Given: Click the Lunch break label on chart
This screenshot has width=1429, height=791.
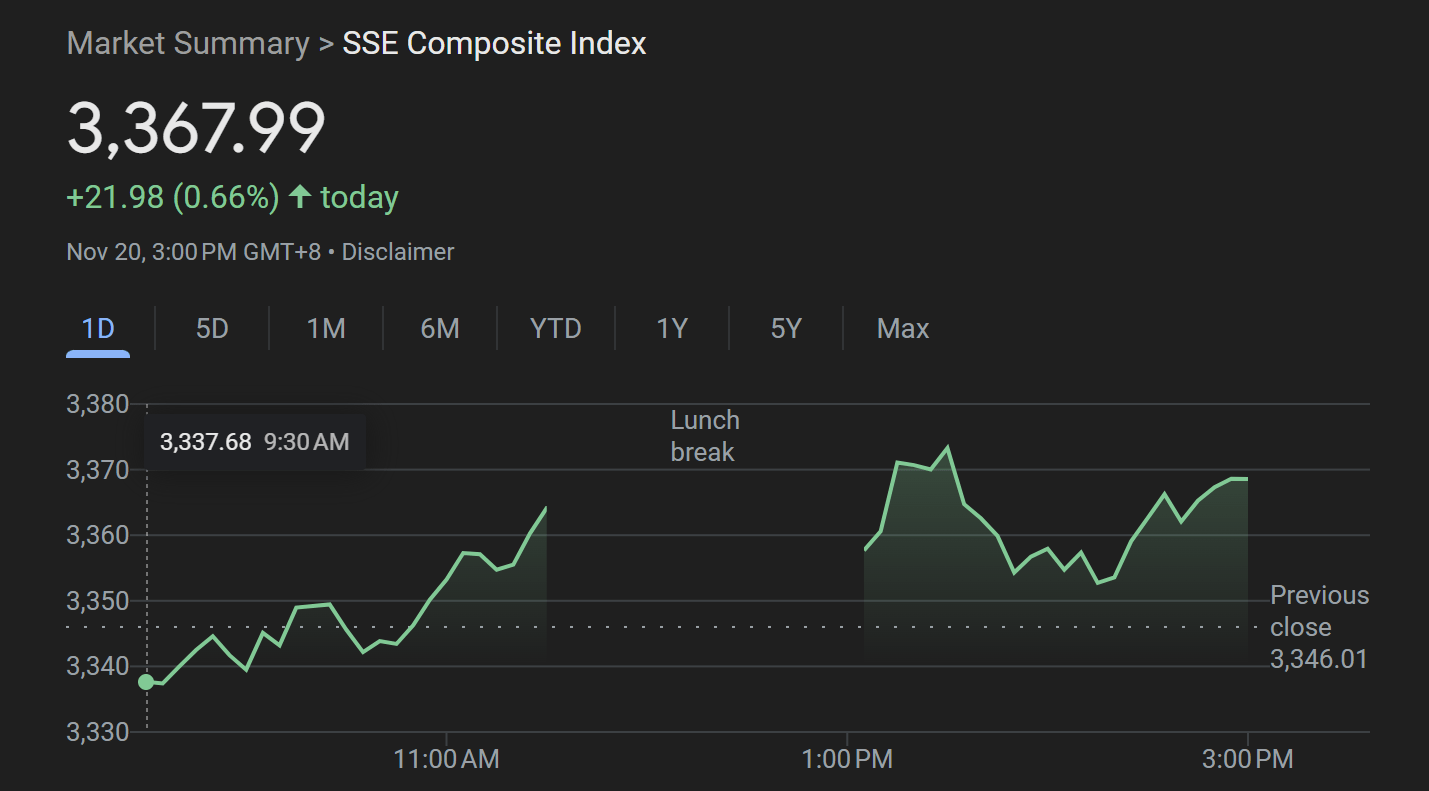Looking at the screenshot, I should (x=704, y=436).
